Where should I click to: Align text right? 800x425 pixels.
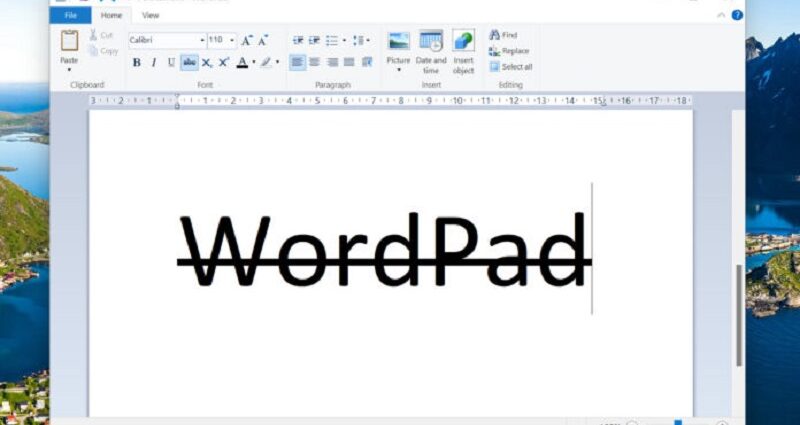click(332, 62)
